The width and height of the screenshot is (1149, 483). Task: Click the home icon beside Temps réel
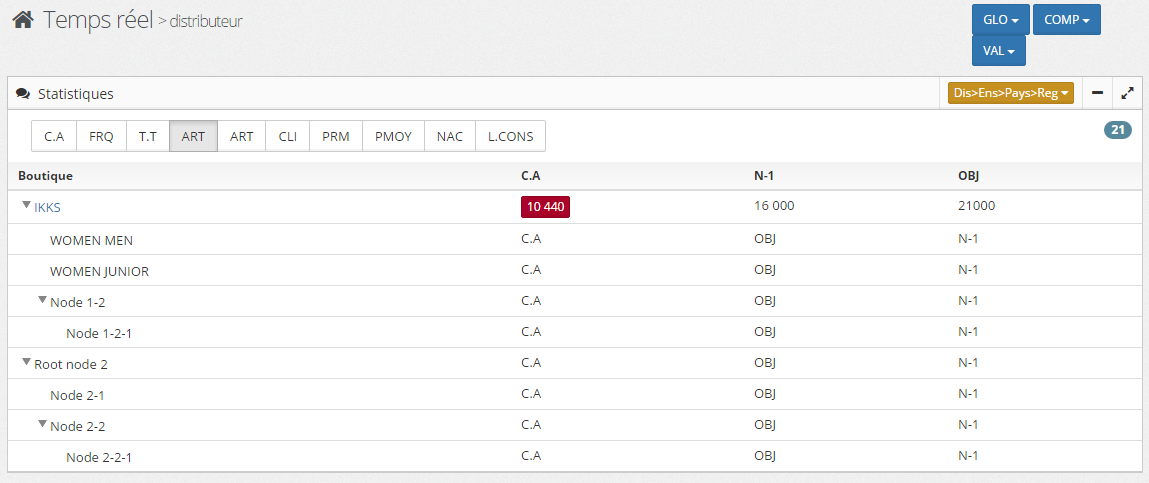pyautogui.click(x=22, y=20)
